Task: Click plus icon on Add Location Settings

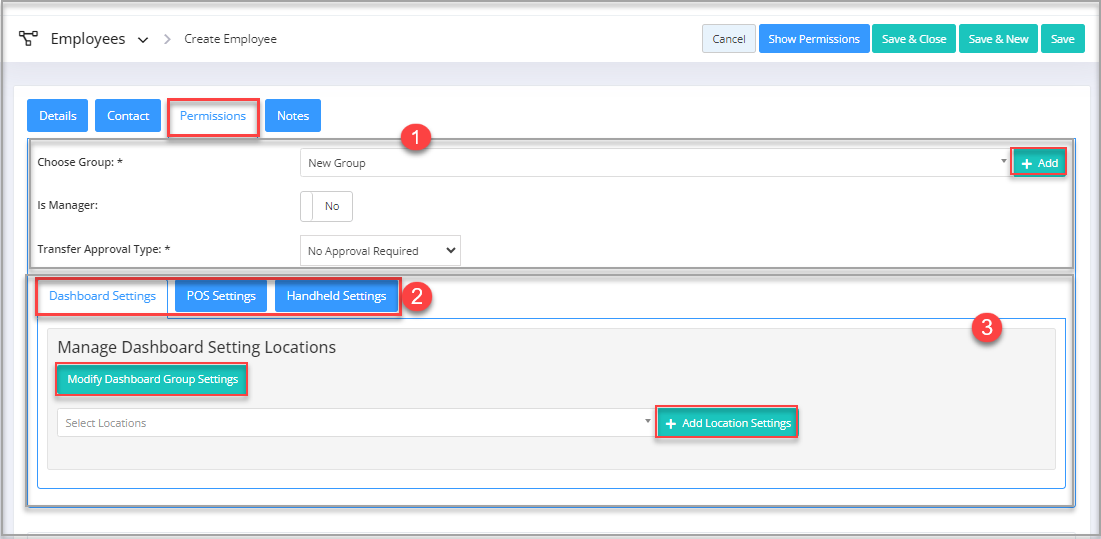Action: coord(671,423)
